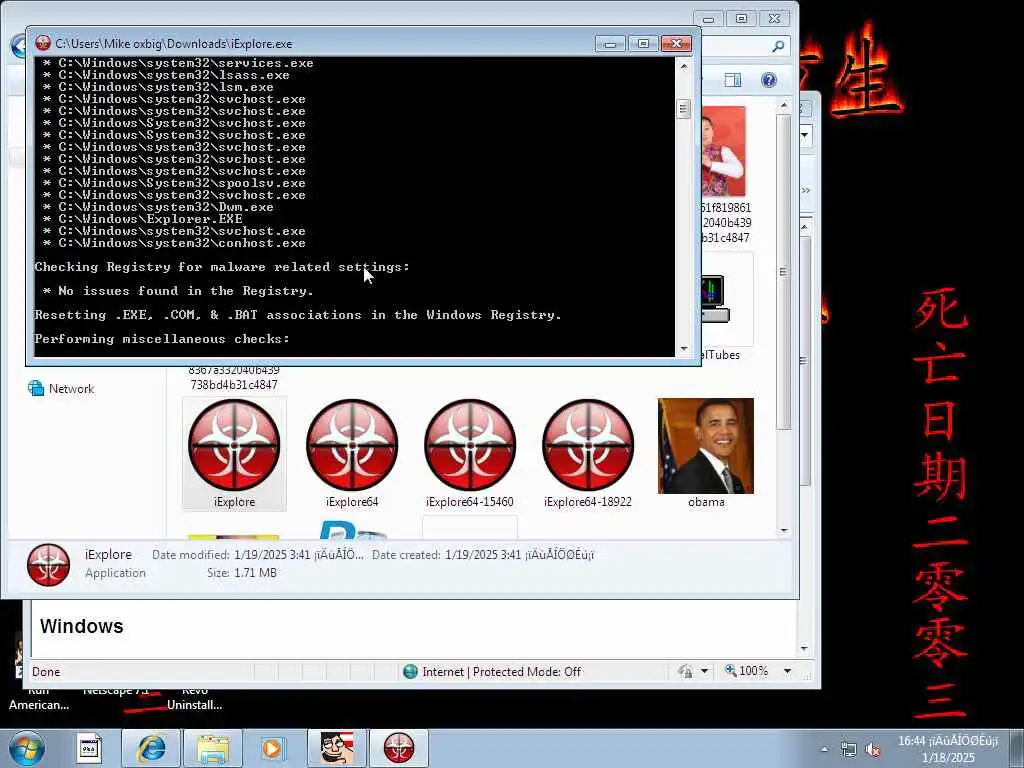Open the Explorer help question mark icon
This screenshot has width=1024, height=768.
pyautogui.click(x=769, y=80)
